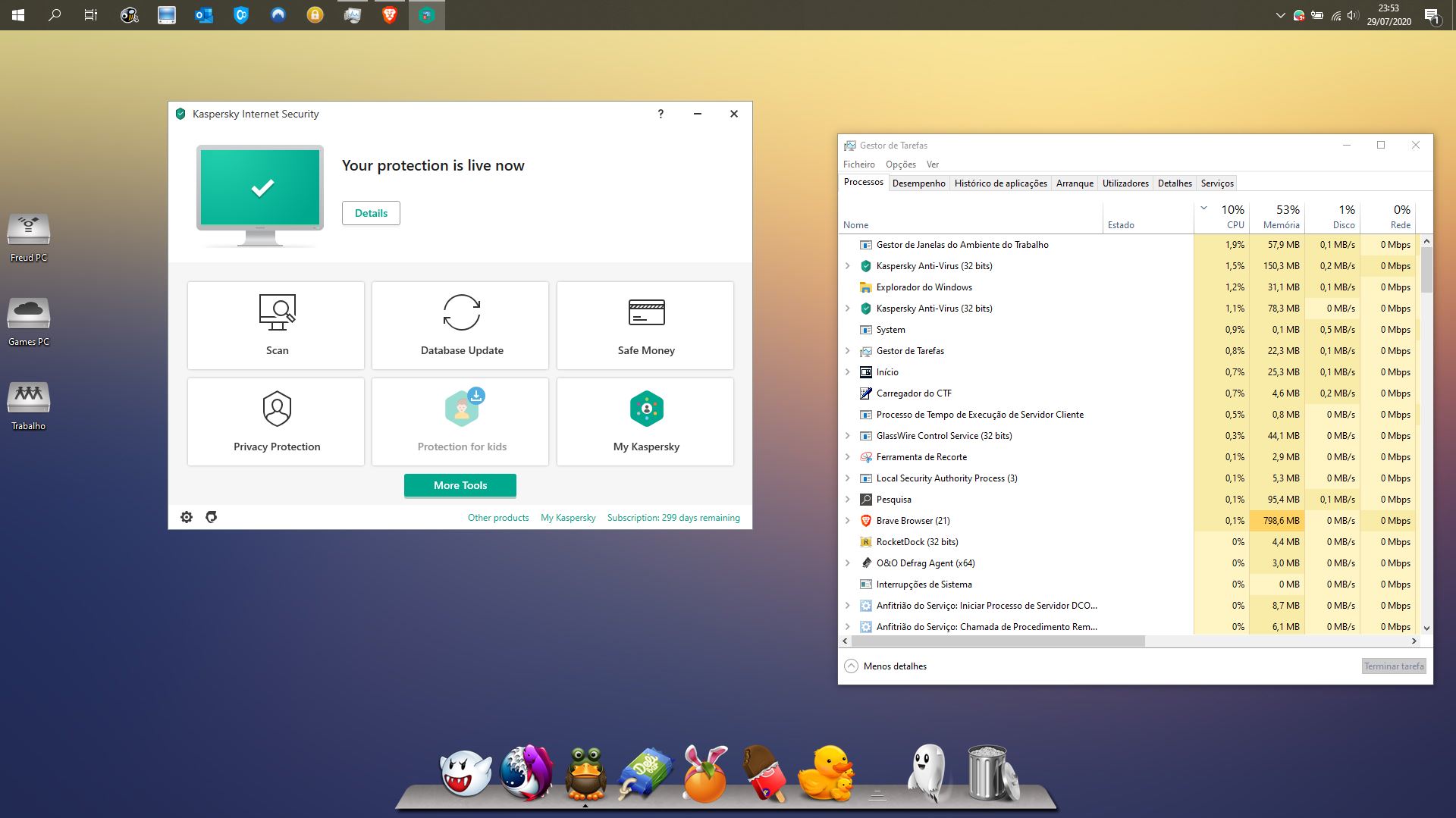Image resolution: width=1456 pixels, height=818 pixels.
Task: Launch the rubber duck dock icon
Action: tap(825, 773)
